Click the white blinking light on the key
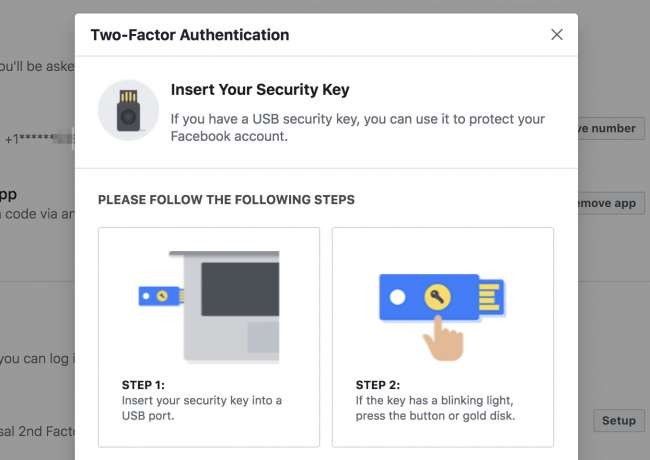650x460 pixels. click(x=398, y=297)
